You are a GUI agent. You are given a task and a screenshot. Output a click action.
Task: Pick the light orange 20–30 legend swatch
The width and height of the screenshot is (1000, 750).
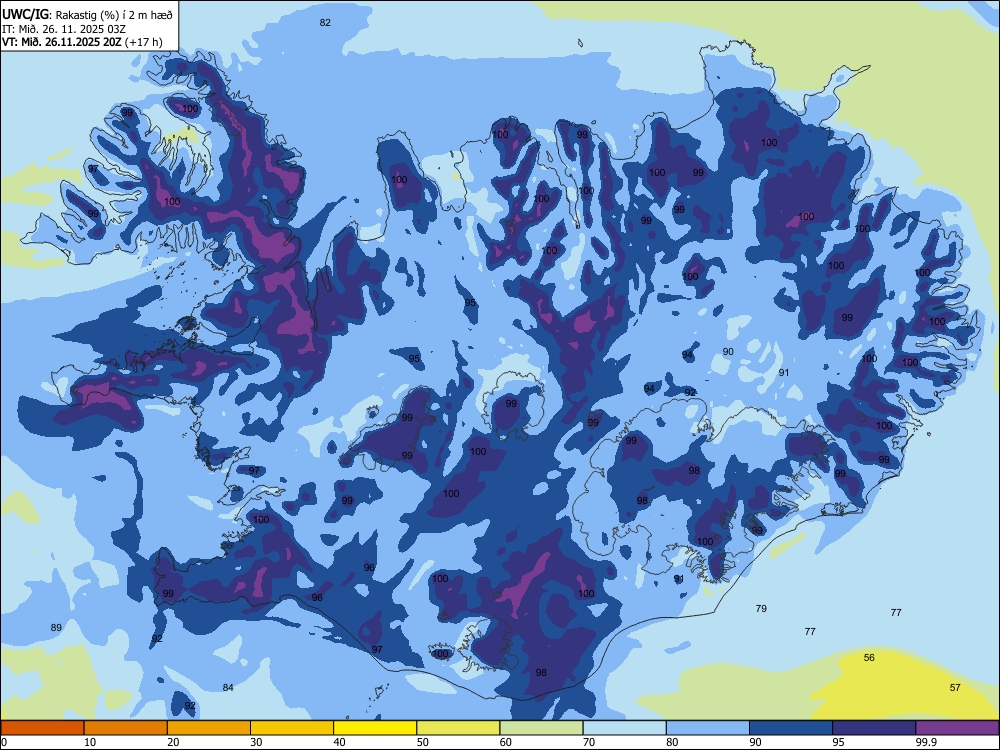pos(209,728)
